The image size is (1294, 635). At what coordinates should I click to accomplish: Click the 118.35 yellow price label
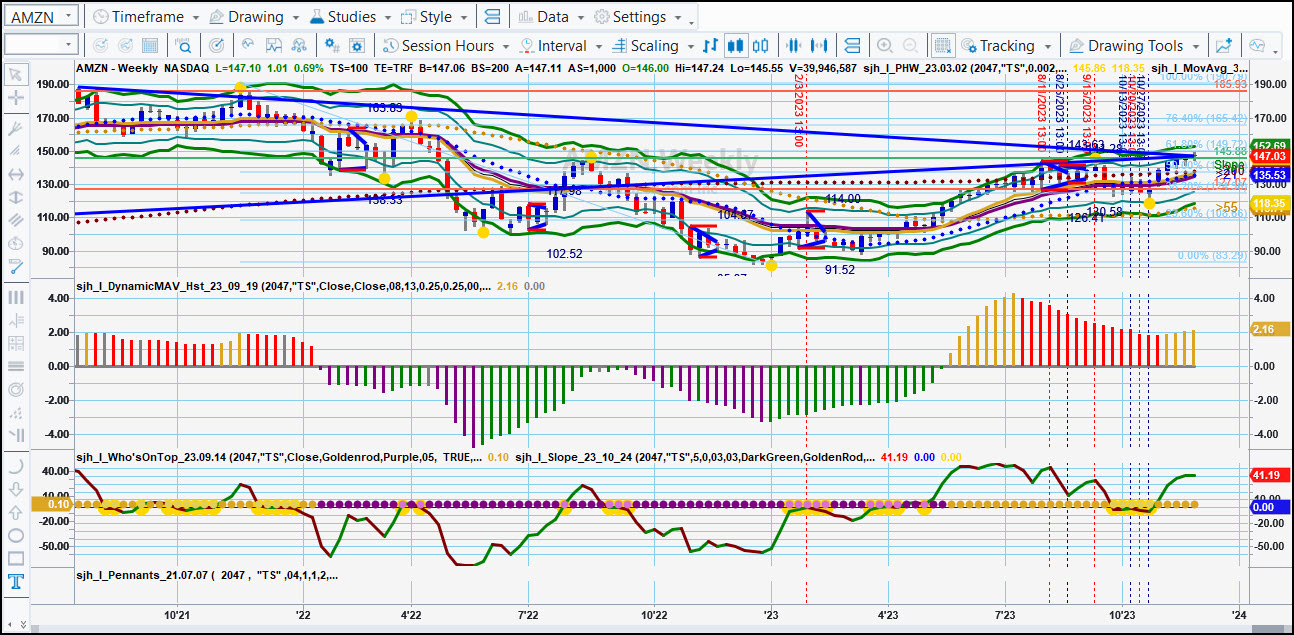click(1269, 203)
